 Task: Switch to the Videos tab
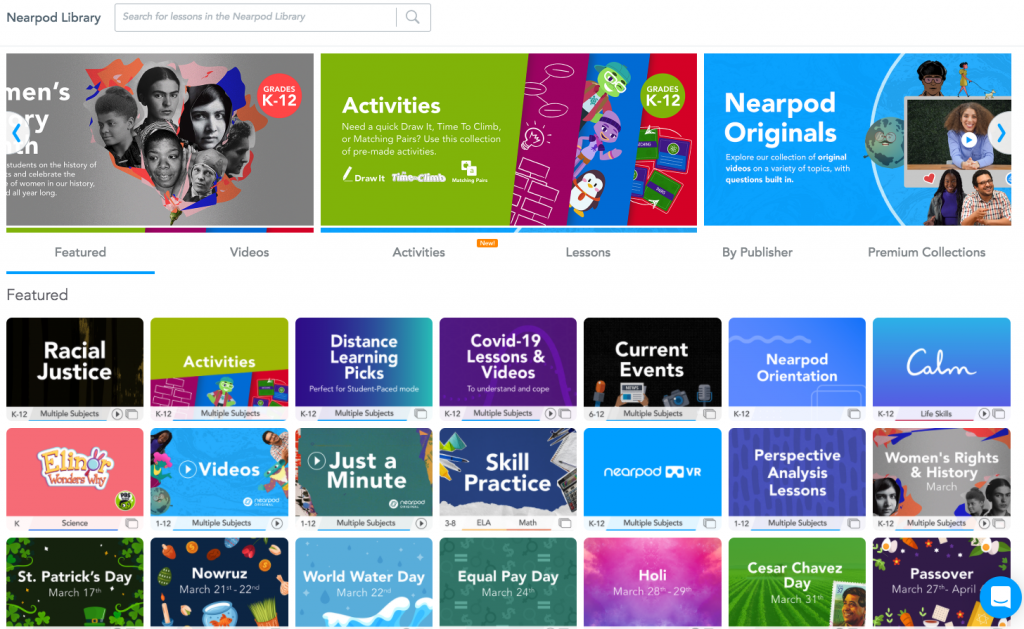click(x=249, y=252)
